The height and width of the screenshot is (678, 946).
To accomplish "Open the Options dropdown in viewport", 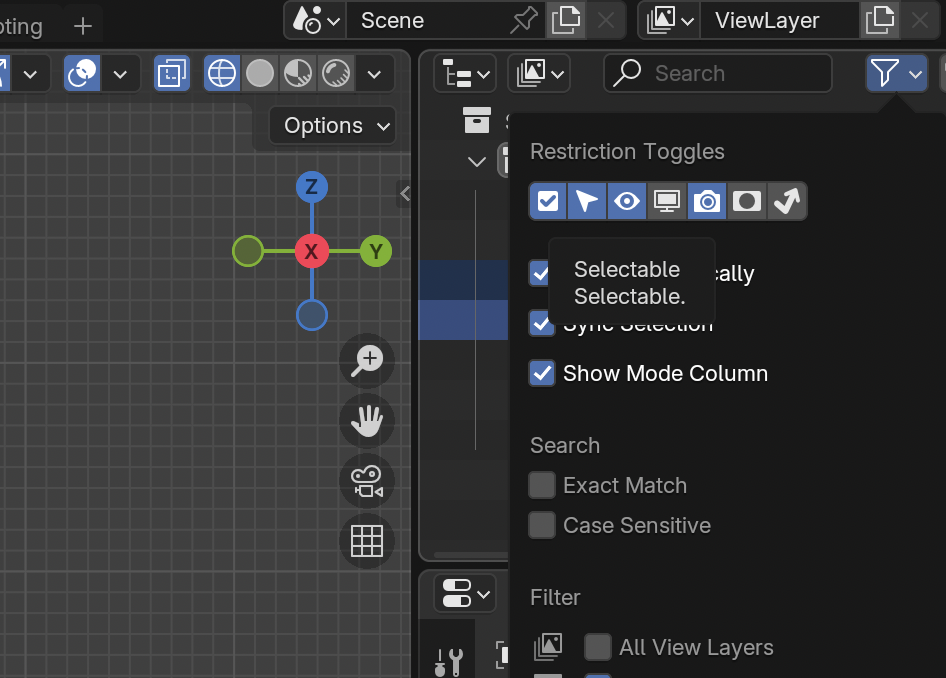I will 332,125.
